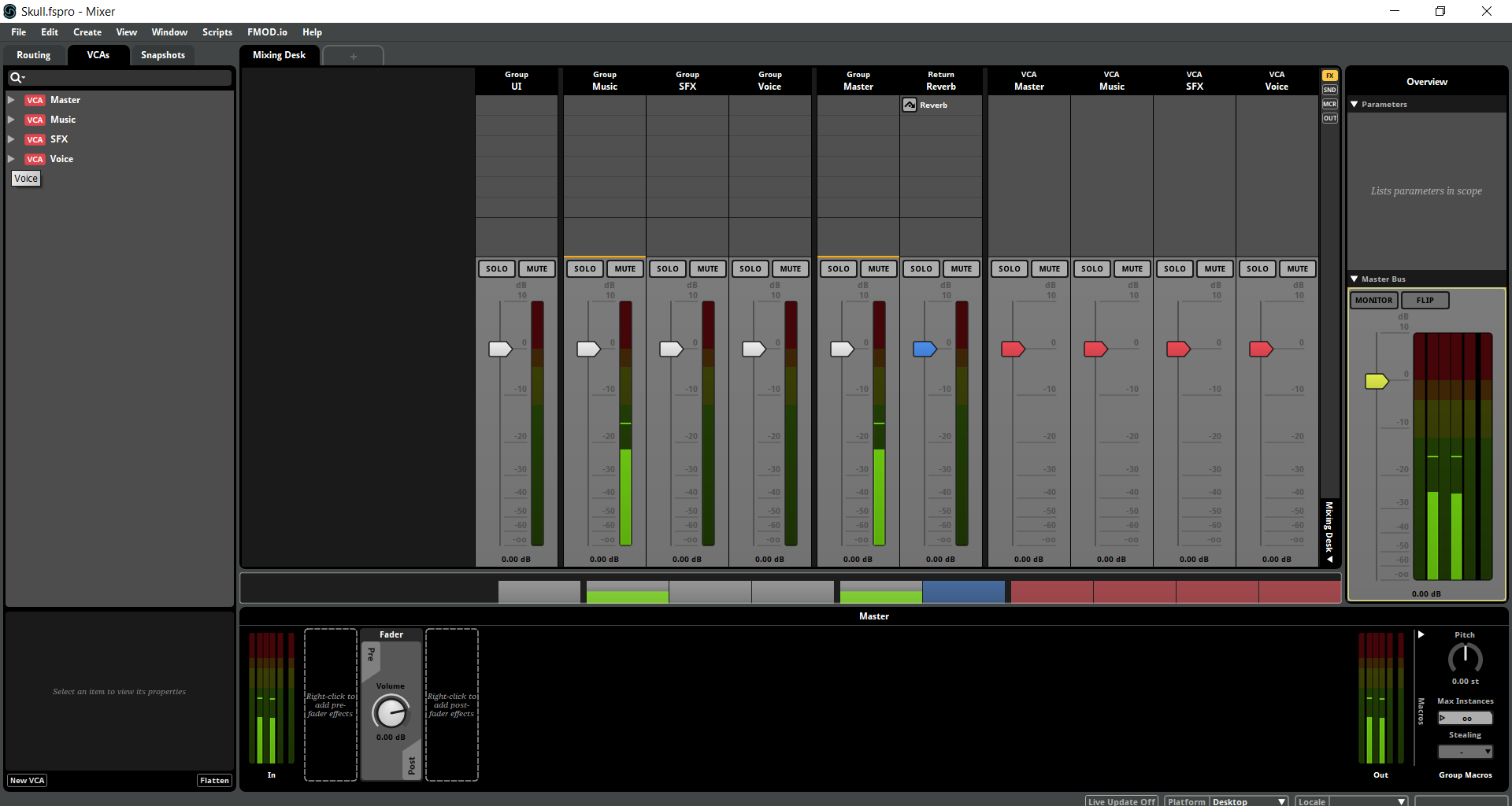Viewport: 1512px width, 806px height.
Task: Collapse the Master Bus section
Action: 1354,279
